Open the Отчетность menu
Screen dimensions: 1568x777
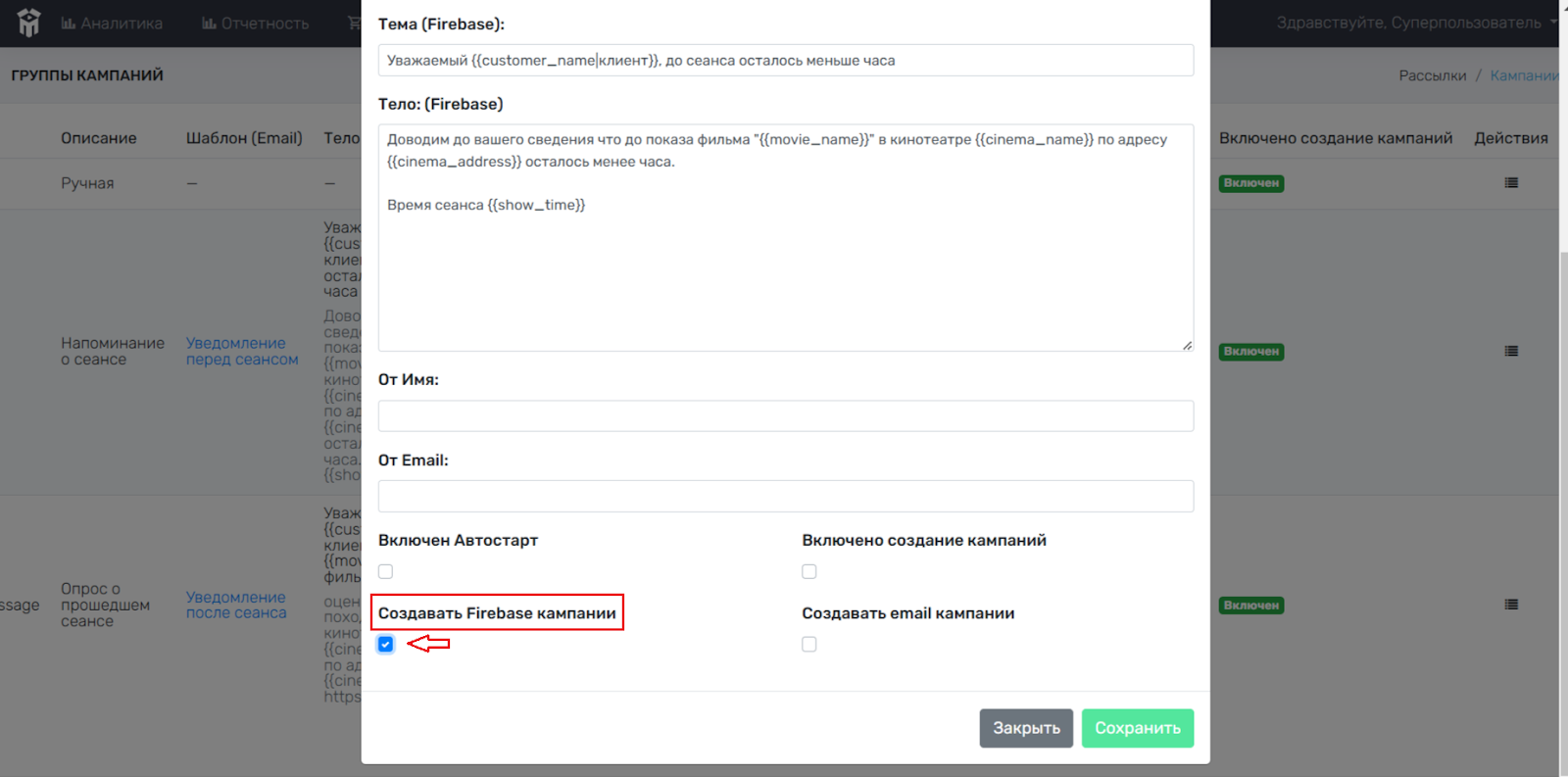pyautogui.click(x=255, y=23)
